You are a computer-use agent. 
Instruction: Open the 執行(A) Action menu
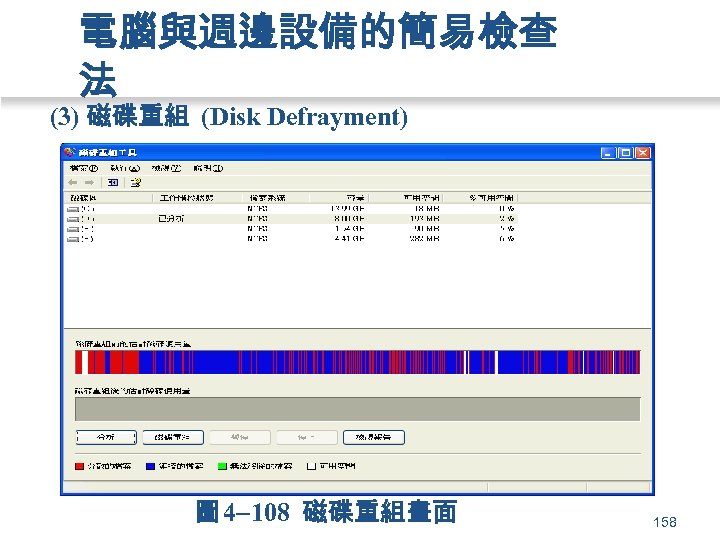[x=125, y=168]
